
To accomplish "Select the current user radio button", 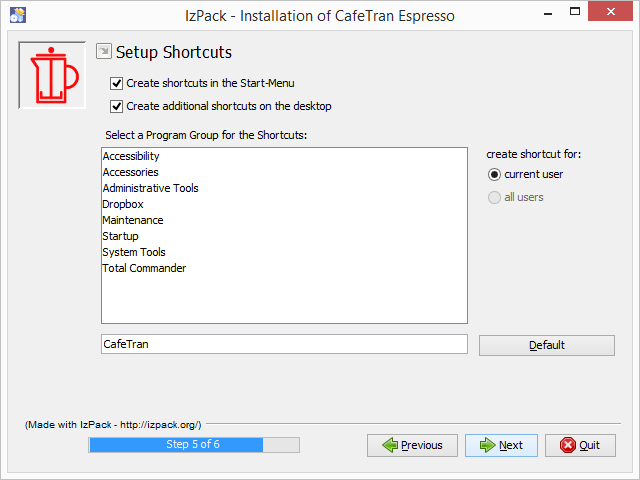I will click(x=494, y=174).
